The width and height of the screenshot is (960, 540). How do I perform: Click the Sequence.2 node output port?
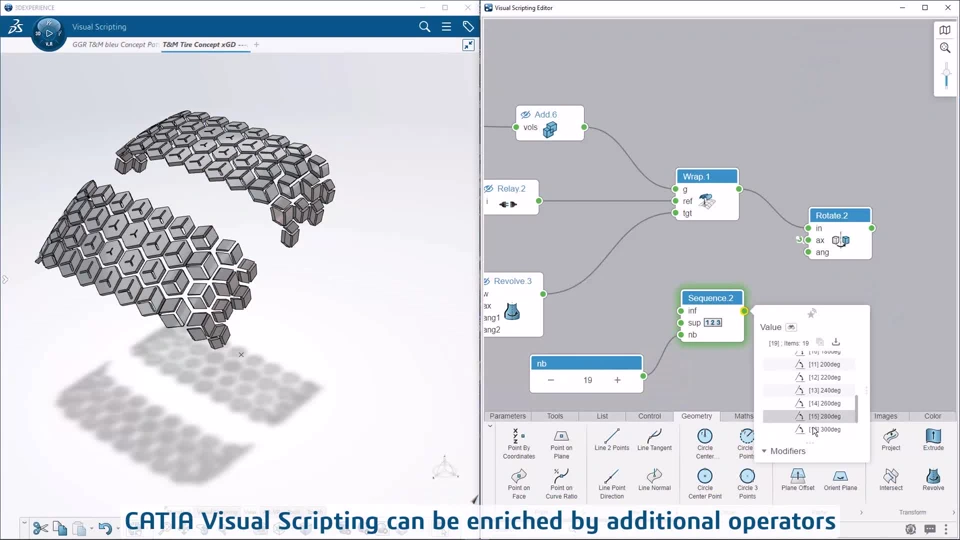(x=744, y=311)
